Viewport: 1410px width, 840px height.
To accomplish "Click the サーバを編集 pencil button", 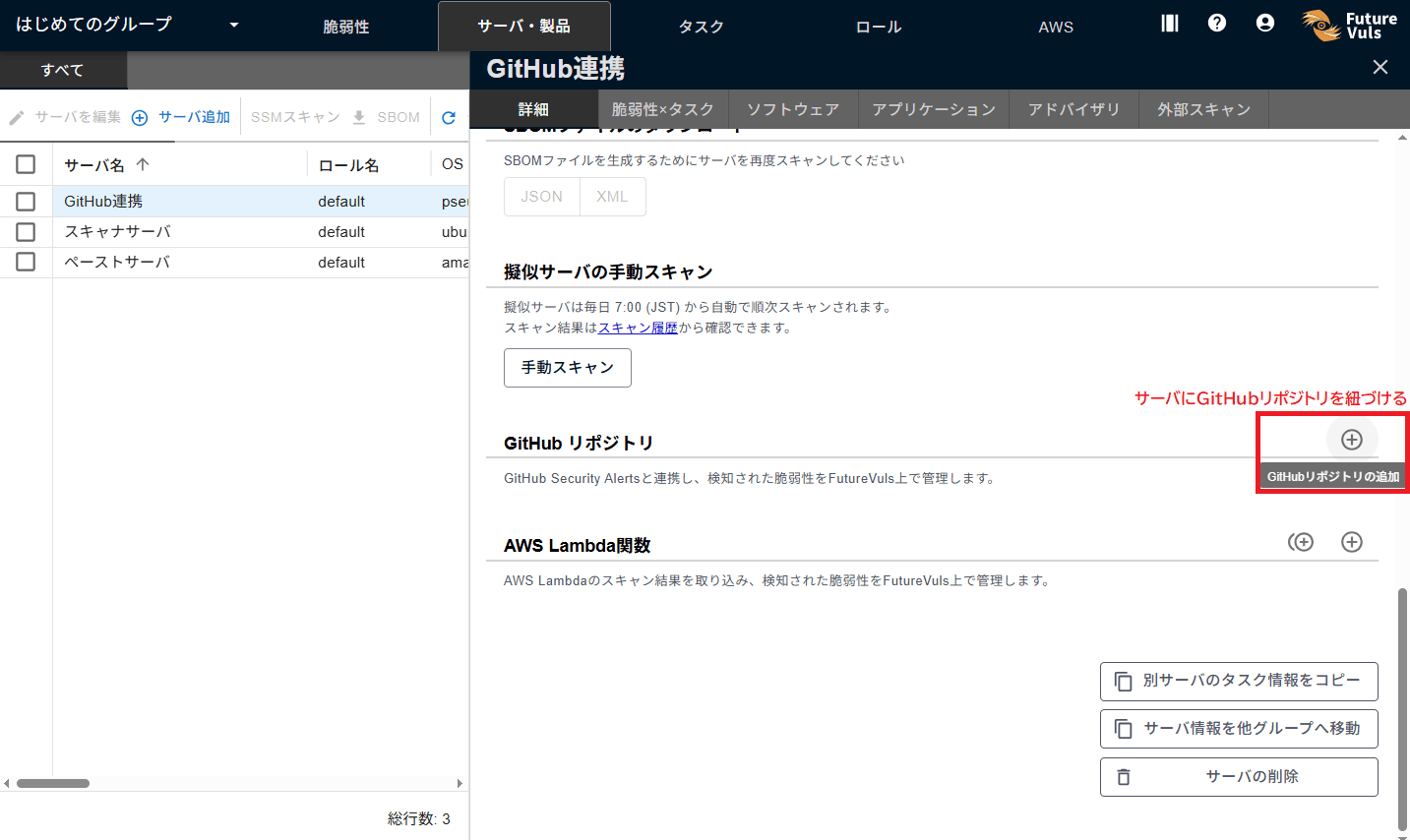I will pyautogui.click(x=64, y=117).
